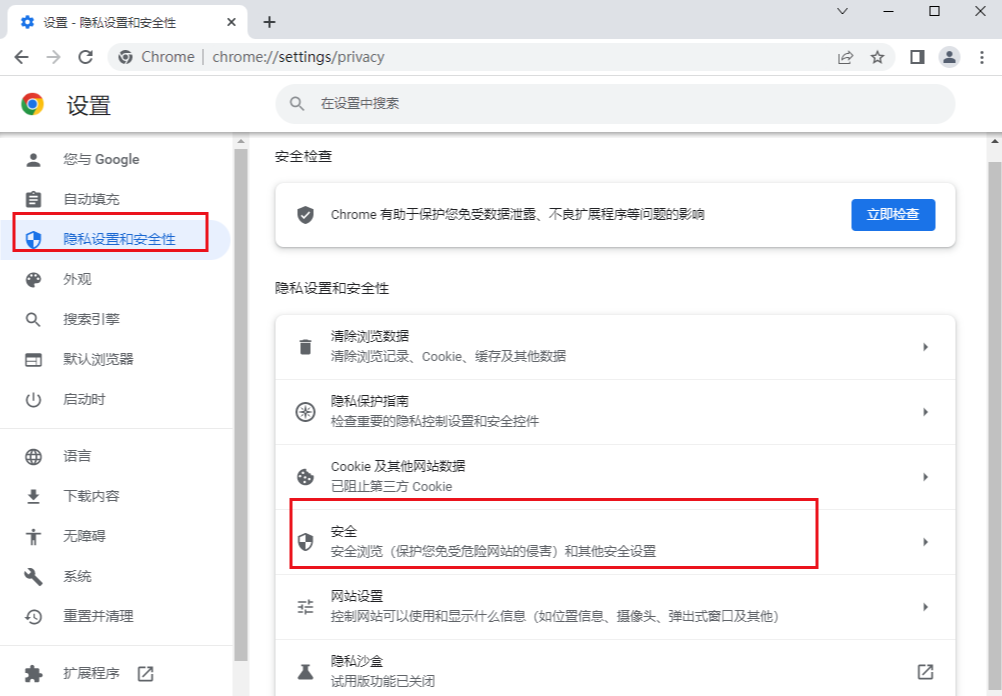
Task: Click the globe icon for 语言
Action: point(33,457)
